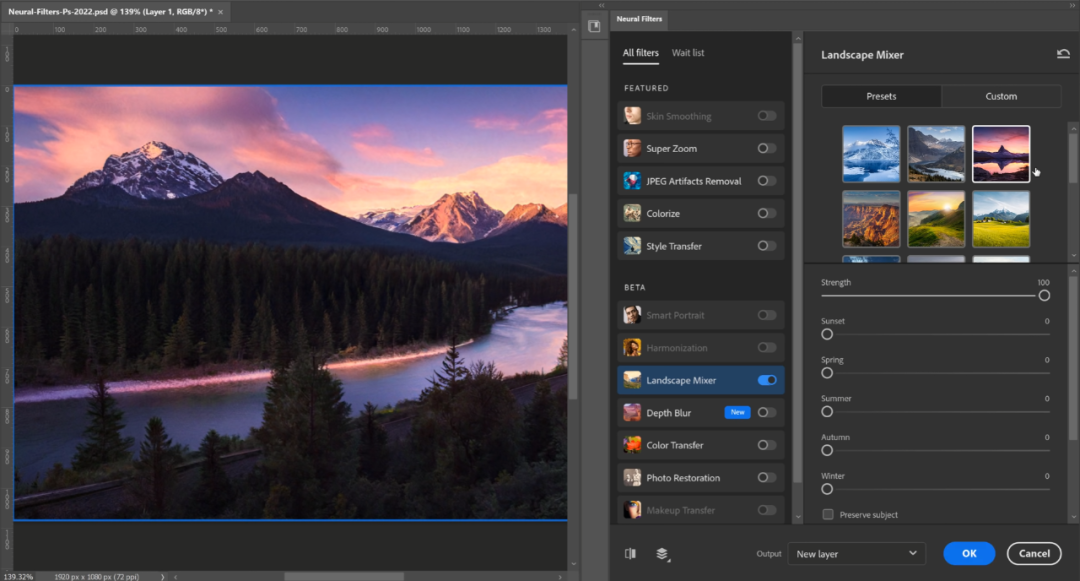Click the Photo Restoration filter icon

[x=632, y=478]
